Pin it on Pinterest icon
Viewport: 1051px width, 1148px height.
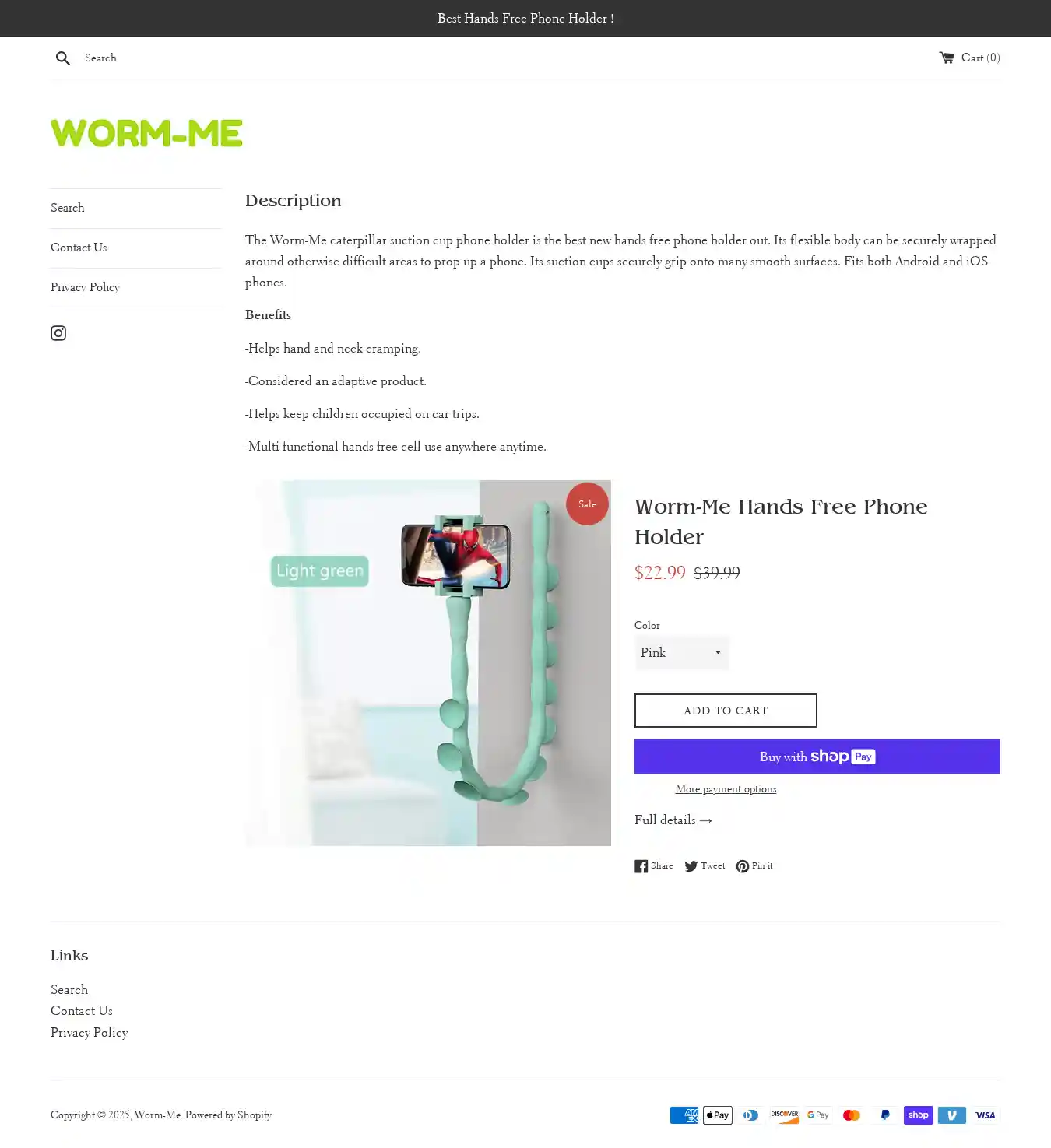coord(743,866)
